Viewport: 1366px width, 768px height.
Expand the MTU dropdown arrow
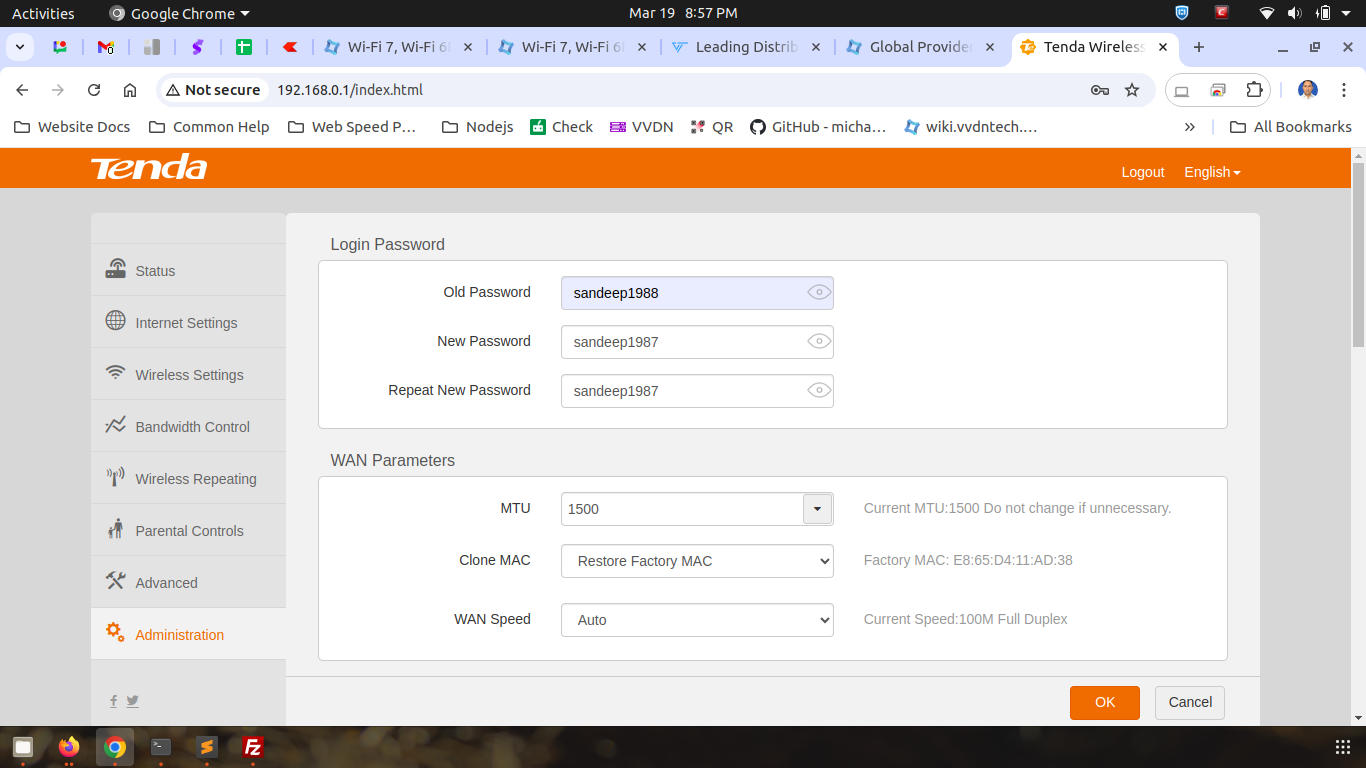[x=817, y=509]
